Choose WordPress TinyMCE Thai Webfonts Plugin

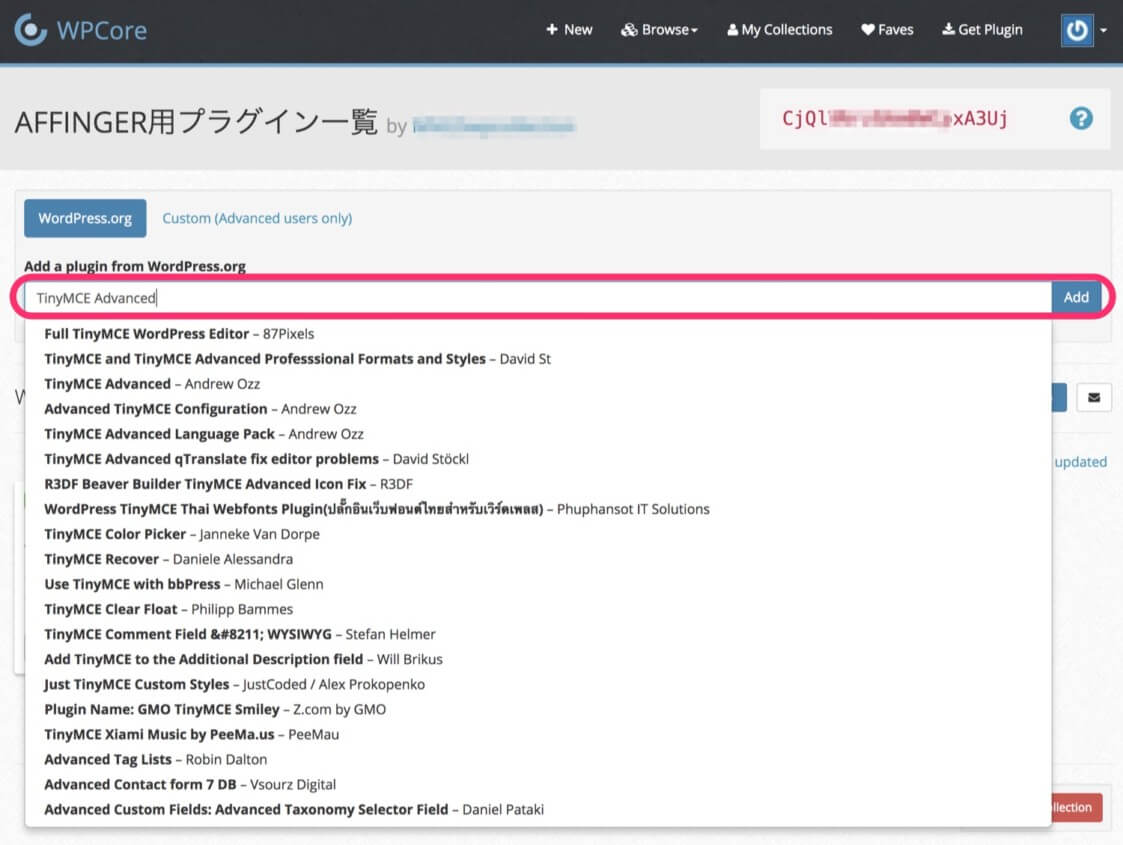click(x=538, y=509)
